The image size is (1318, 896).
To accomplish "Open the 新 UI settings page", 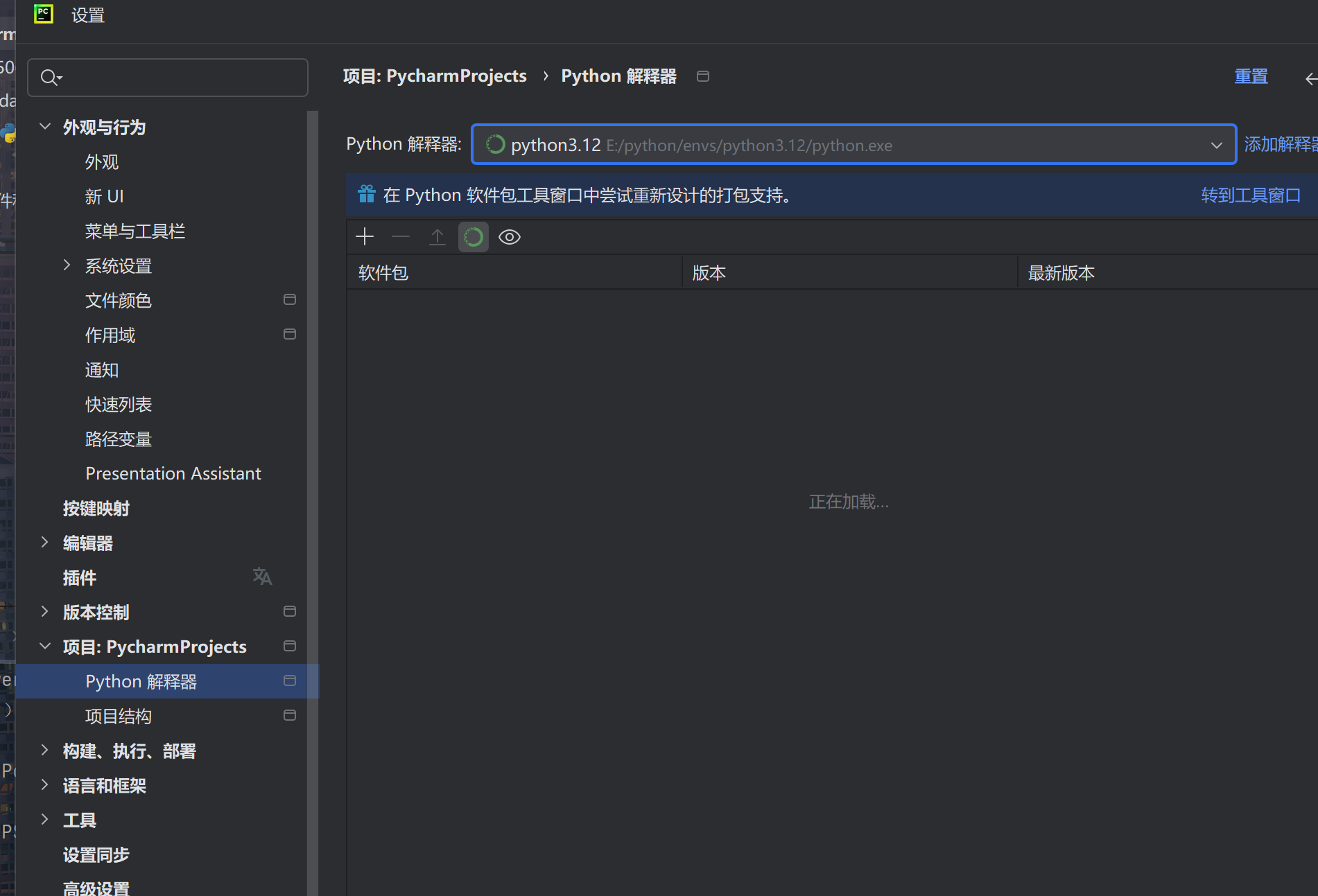I will (105, 197).
